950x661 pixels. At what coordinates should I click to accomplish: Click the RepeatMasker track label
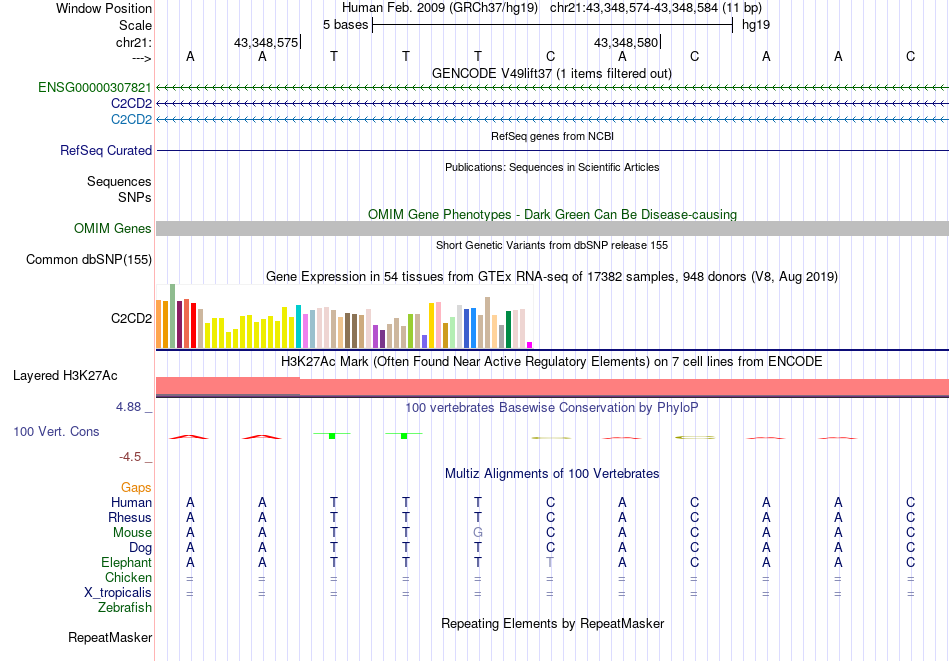coord(110,637)
